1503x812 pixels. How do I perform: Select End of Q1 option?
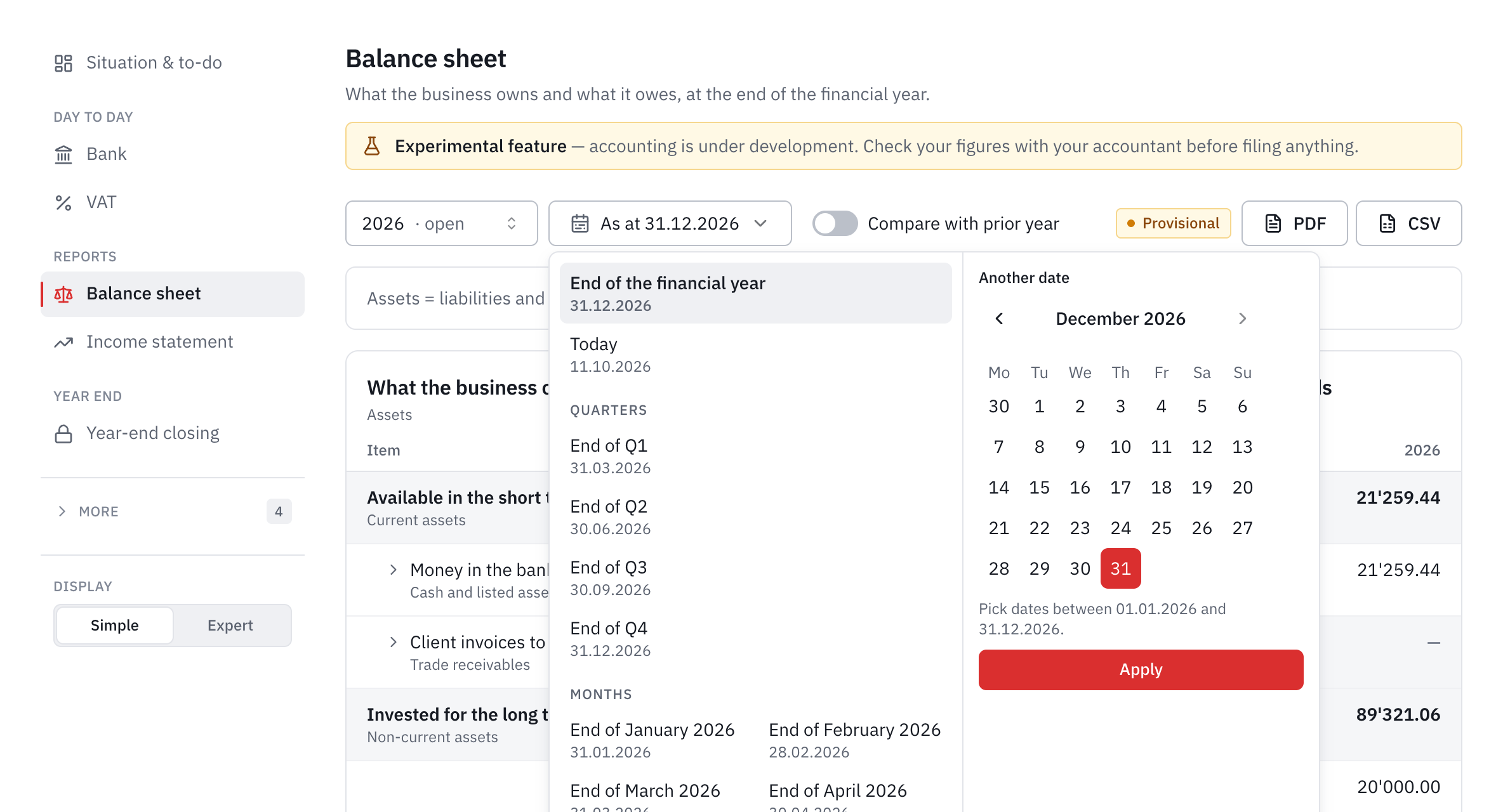pos(756,455)
